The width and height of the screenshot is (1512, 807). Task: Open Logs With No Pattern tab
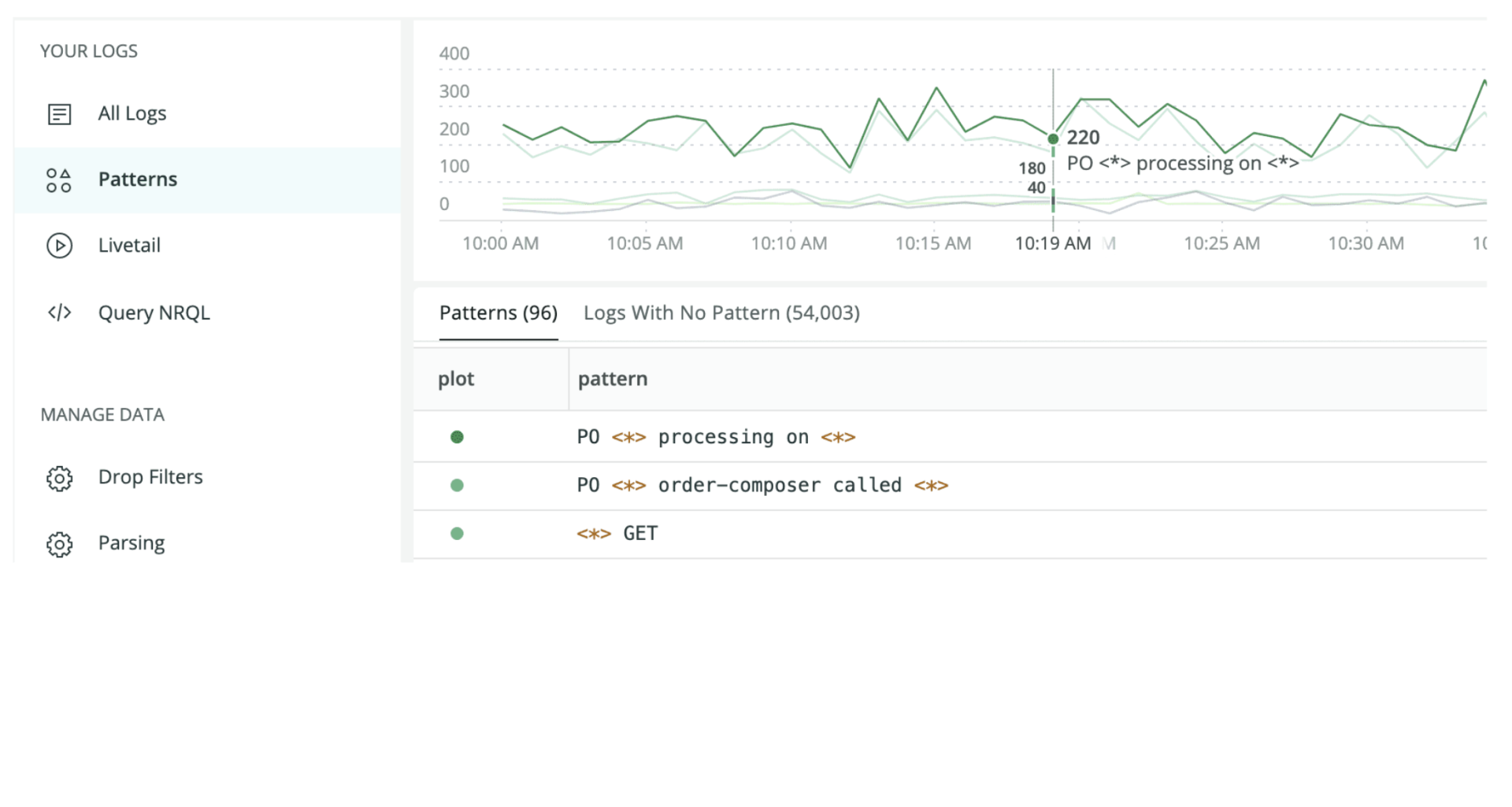pos(721,313)
